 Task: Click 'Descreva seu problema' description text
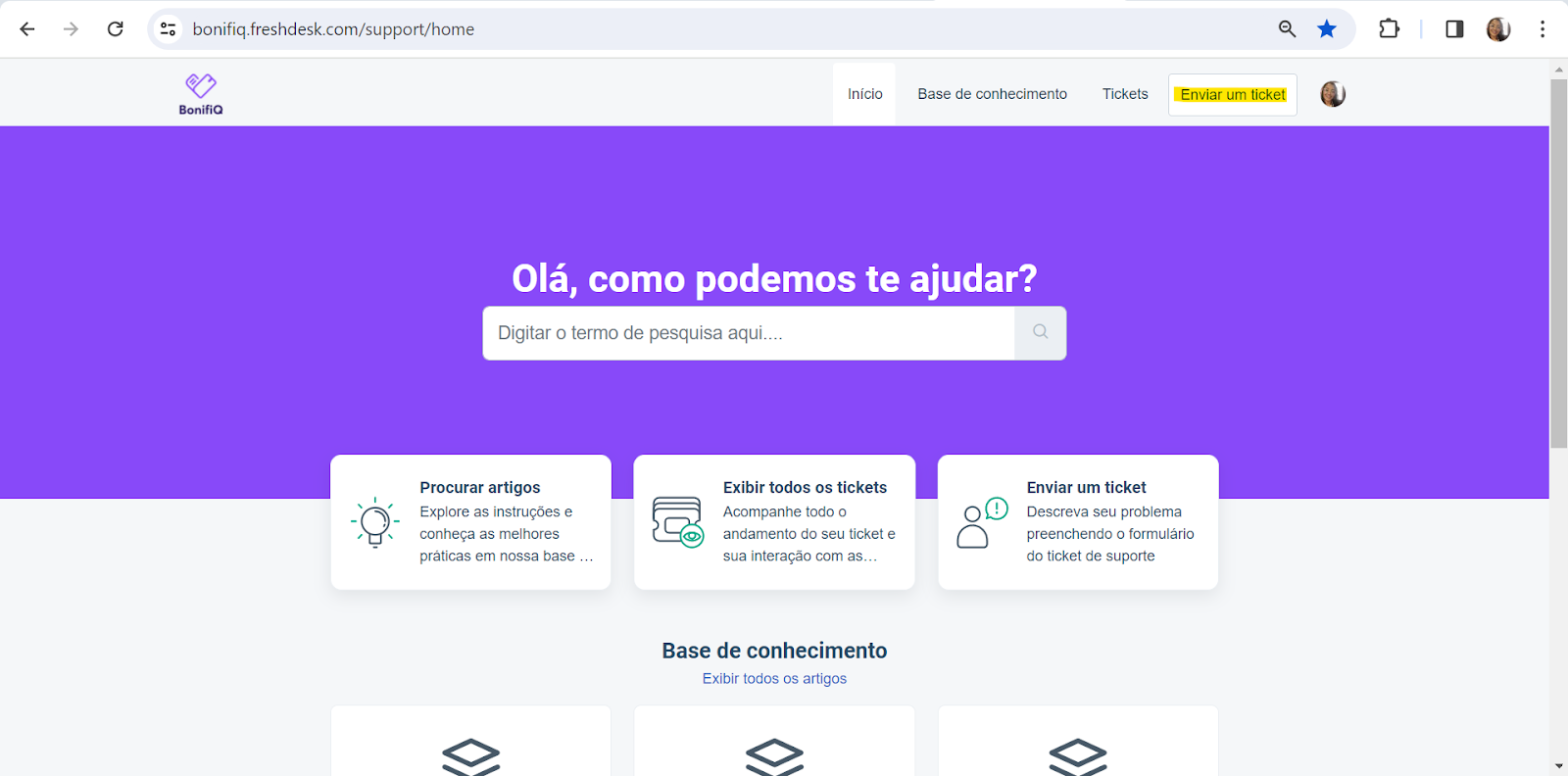1103,511
